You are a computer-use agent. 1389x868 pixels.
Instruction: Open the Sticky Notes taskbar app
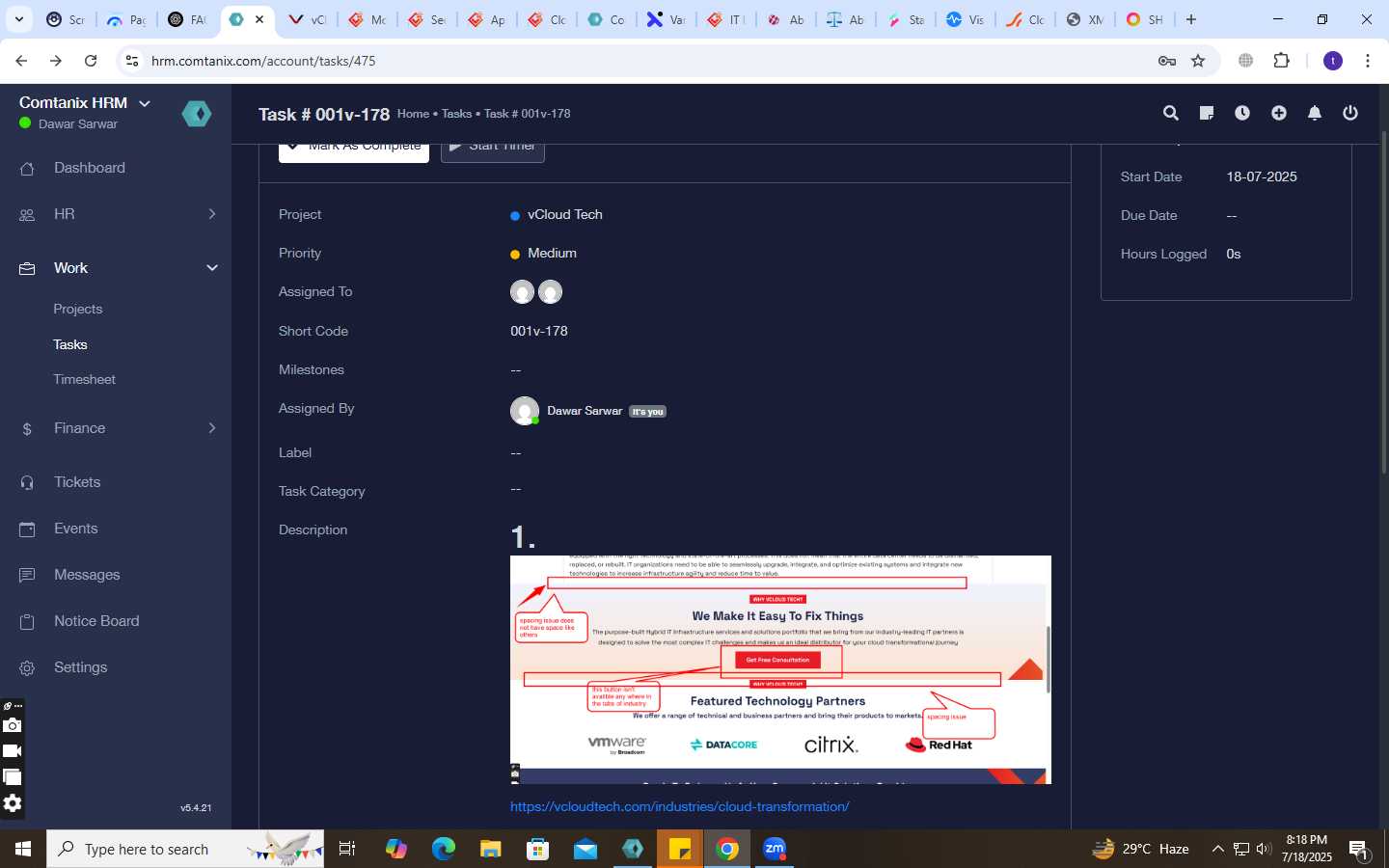[x=680, y=849]
